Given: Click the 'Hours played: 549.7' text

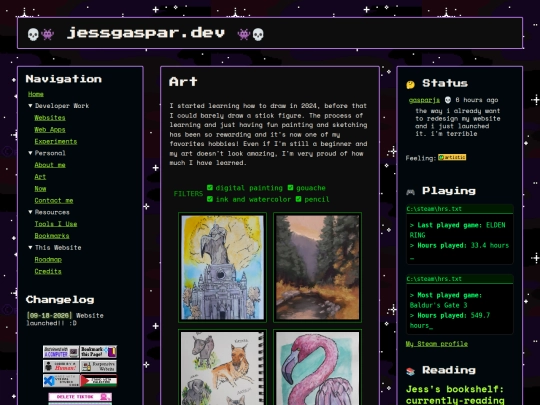Looking at the screenshot, I should 450,315.
